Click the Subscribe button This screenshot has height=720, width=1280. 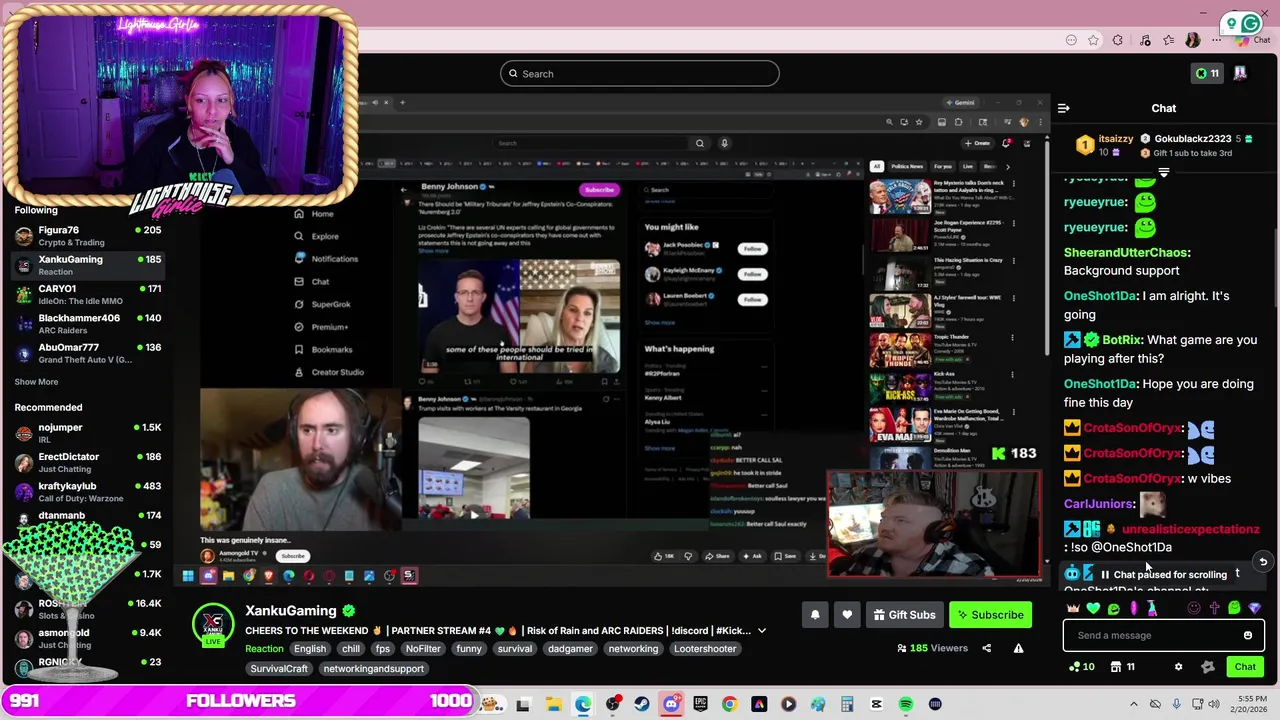991,615
